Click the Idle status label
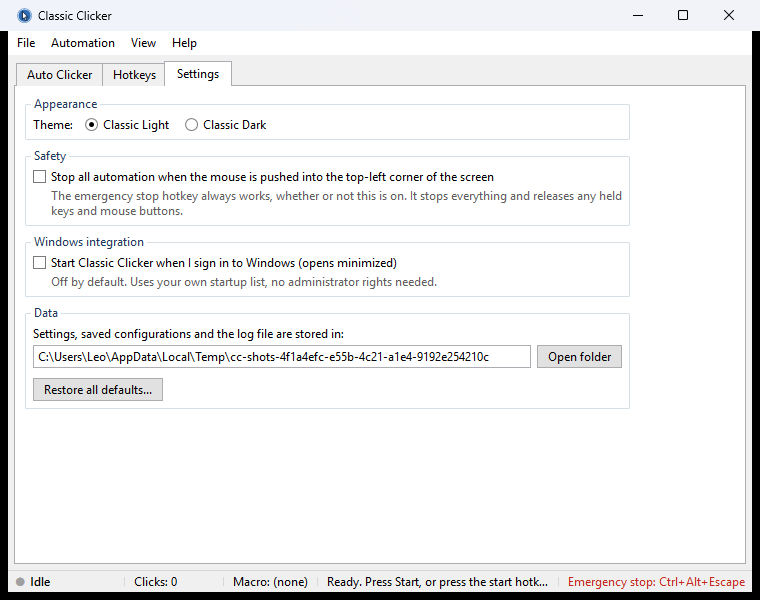 40,582
